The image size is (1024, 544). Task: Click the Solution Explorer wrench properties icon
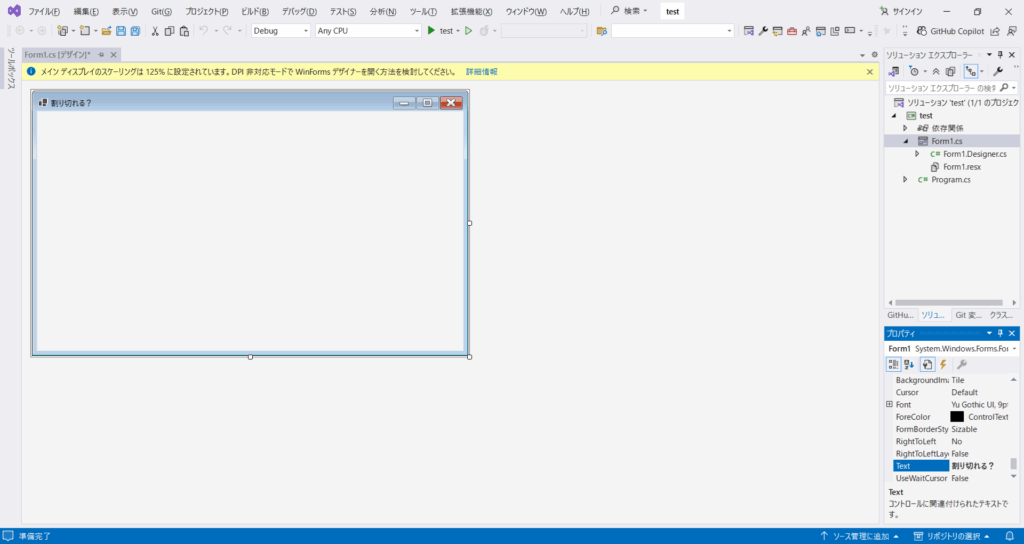(x=996, y=72)
